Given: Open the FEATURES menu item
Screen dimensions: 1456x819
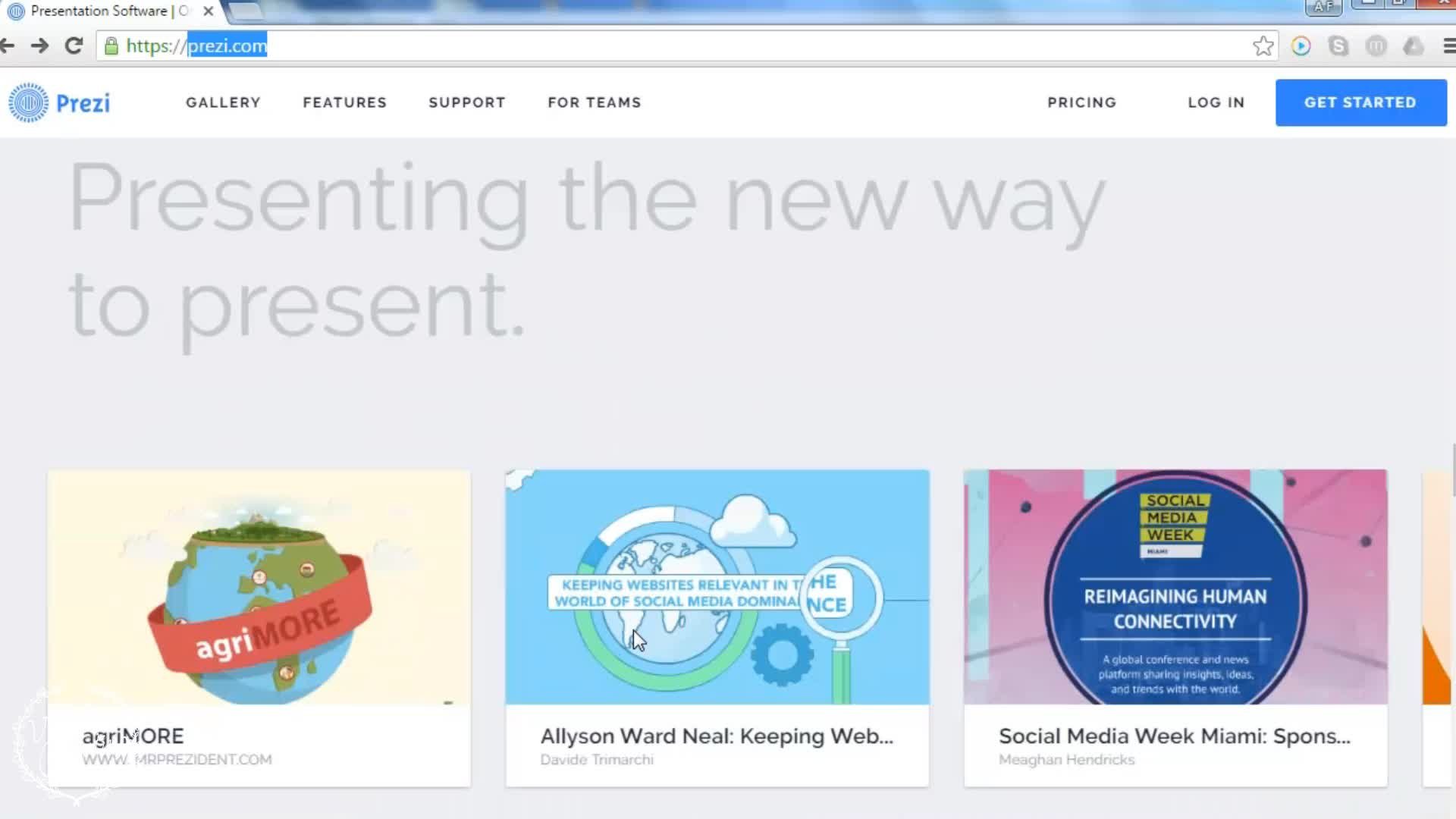Looking at the screenshot, I should coord(344,102).
